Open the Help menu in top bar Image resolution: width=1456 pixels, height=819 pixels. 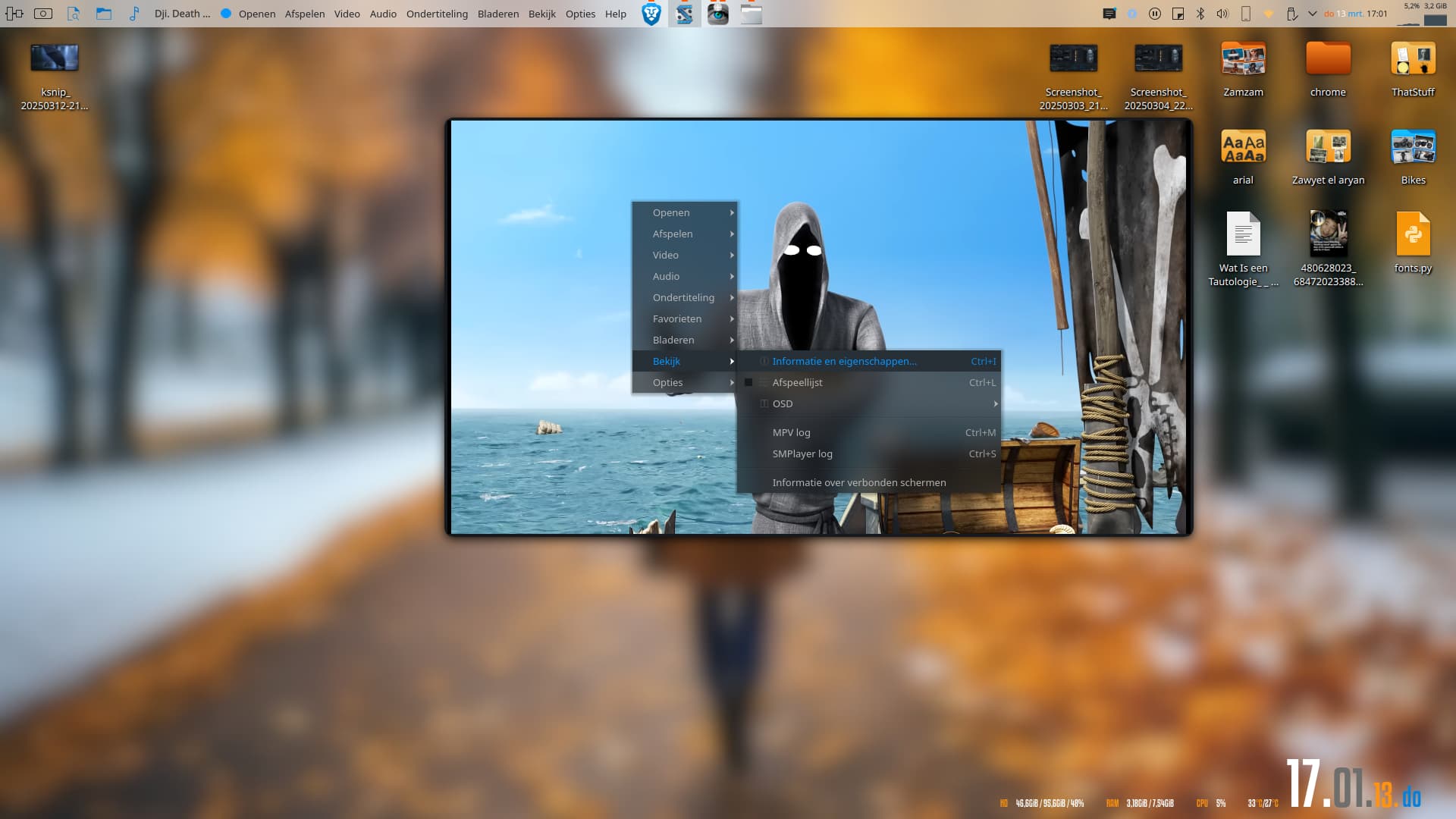(x=615, y=14)
